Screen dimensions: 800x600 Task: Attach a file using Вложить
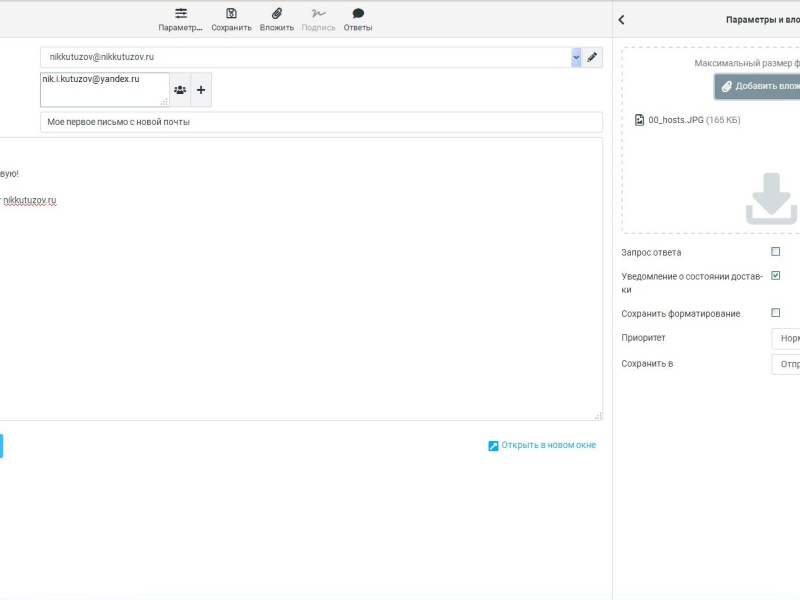(x=277, y=19)
